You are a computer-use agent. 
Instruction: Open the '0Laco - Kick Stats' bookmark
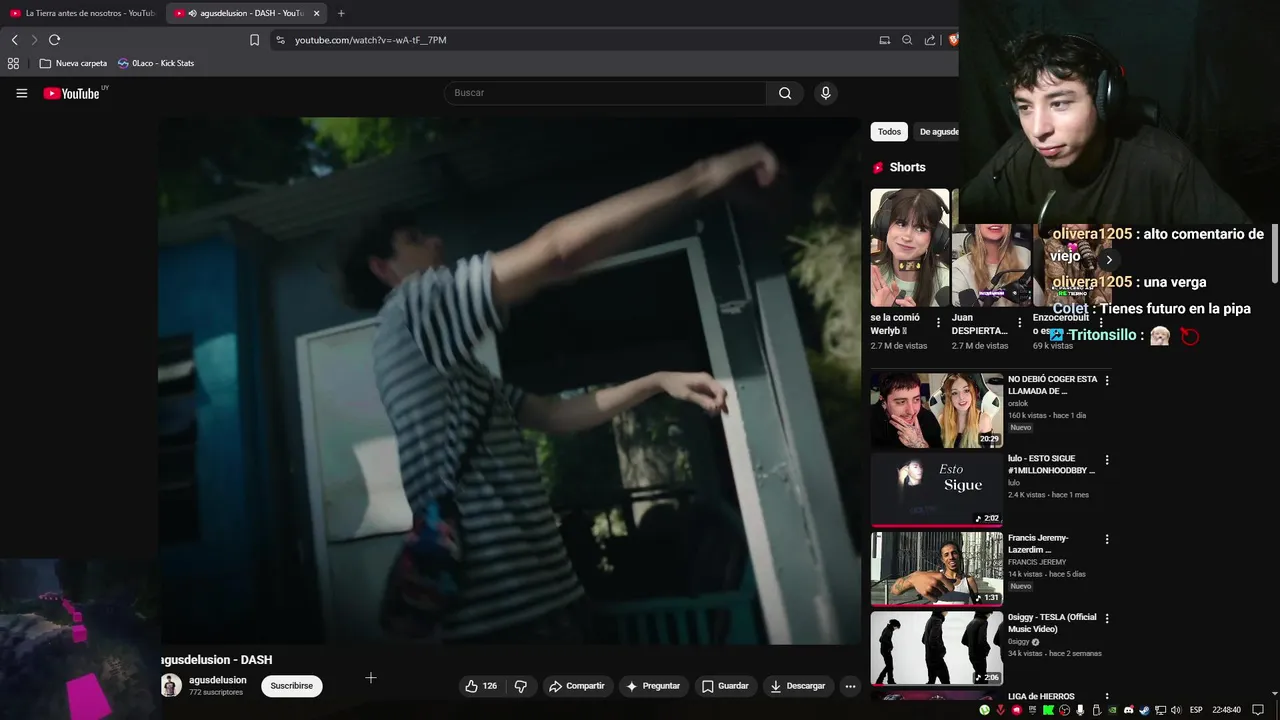(x=156, y=63)
